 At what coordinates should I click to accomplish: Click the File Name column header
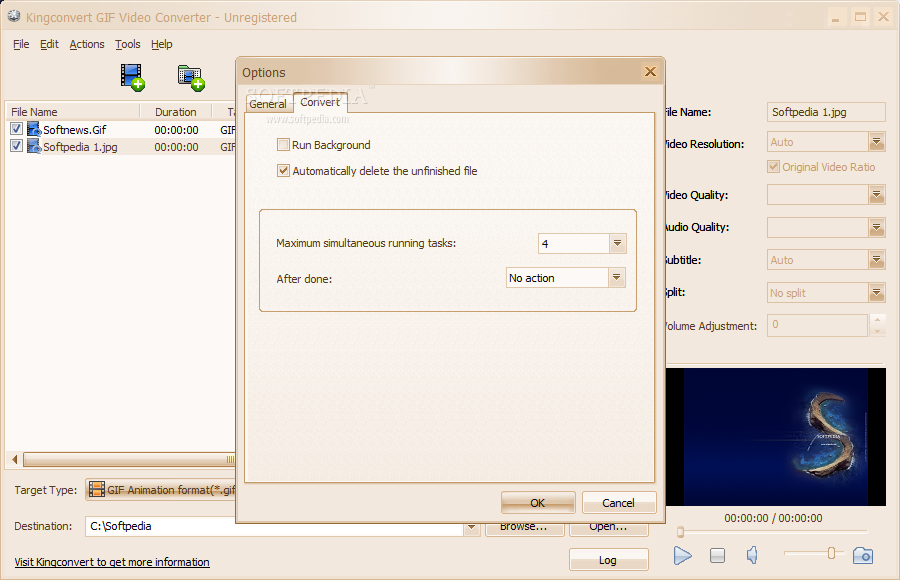coord(73,111)
